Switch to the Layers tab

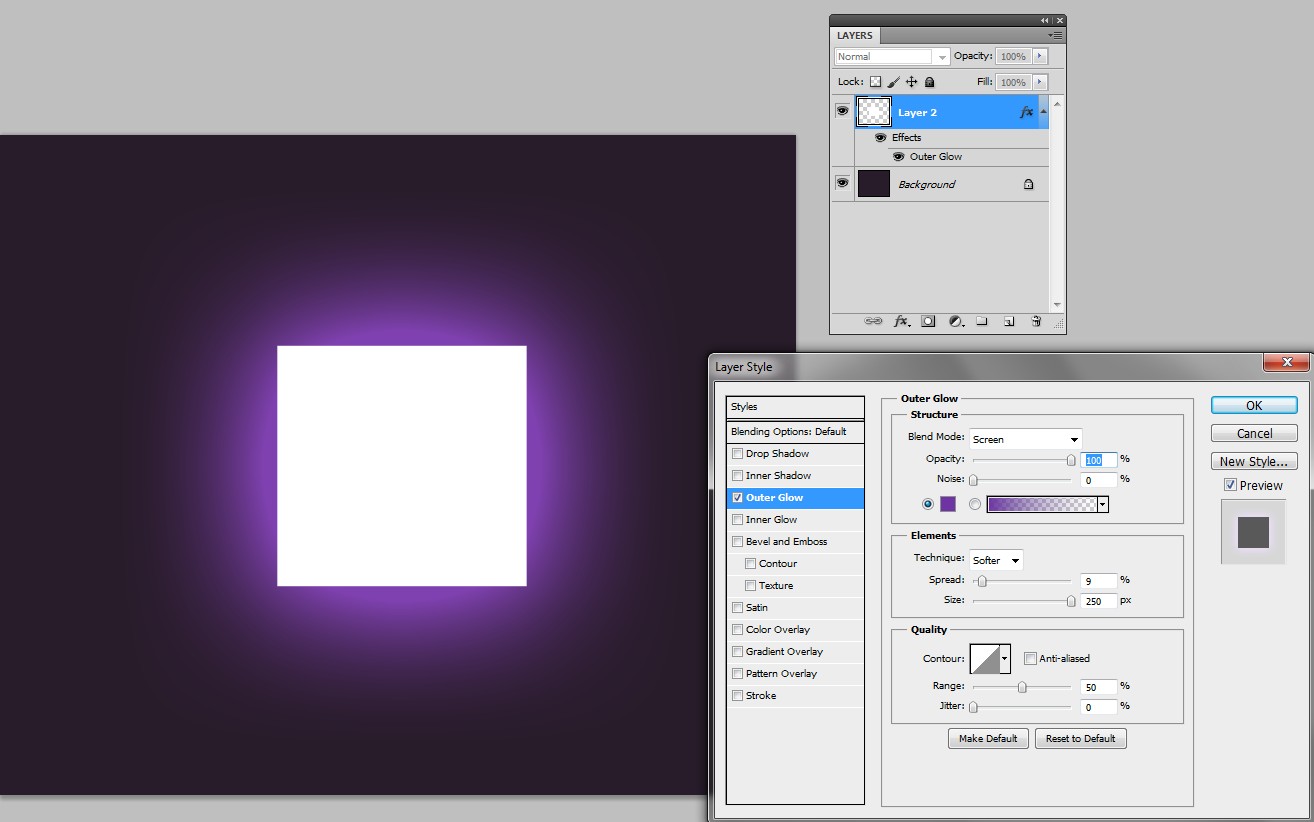(855, 35)
